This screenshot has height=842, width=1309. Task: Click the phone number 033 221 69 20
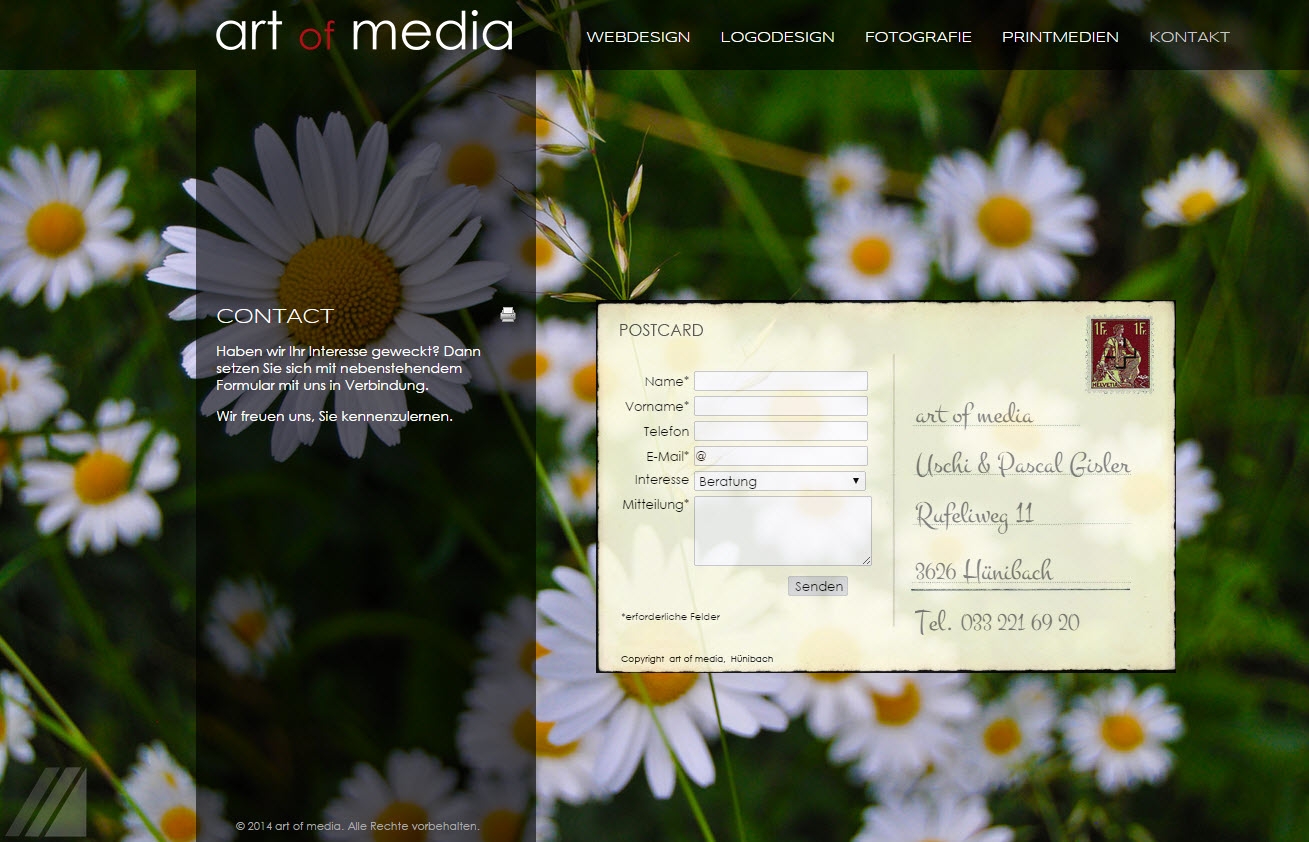pyautogui.click(x=1019, y=622)
